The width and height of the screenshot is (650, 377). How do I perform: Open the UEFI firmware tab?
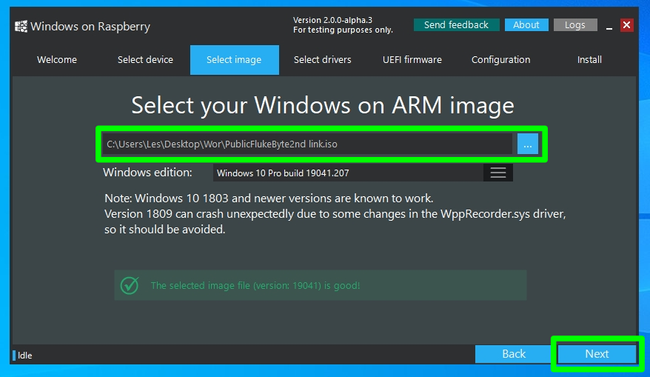412,60
